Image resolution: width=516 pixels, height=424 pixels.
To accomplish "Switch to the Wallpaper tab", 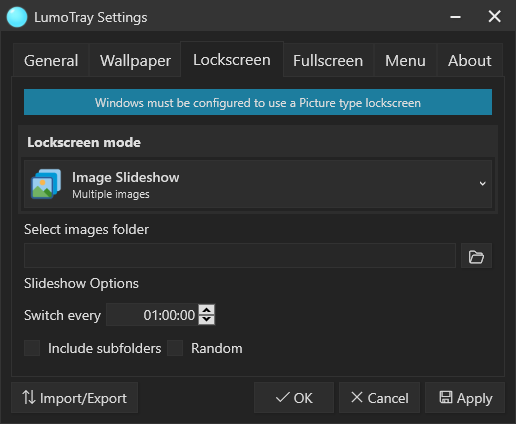I will [x=135, y=61].
